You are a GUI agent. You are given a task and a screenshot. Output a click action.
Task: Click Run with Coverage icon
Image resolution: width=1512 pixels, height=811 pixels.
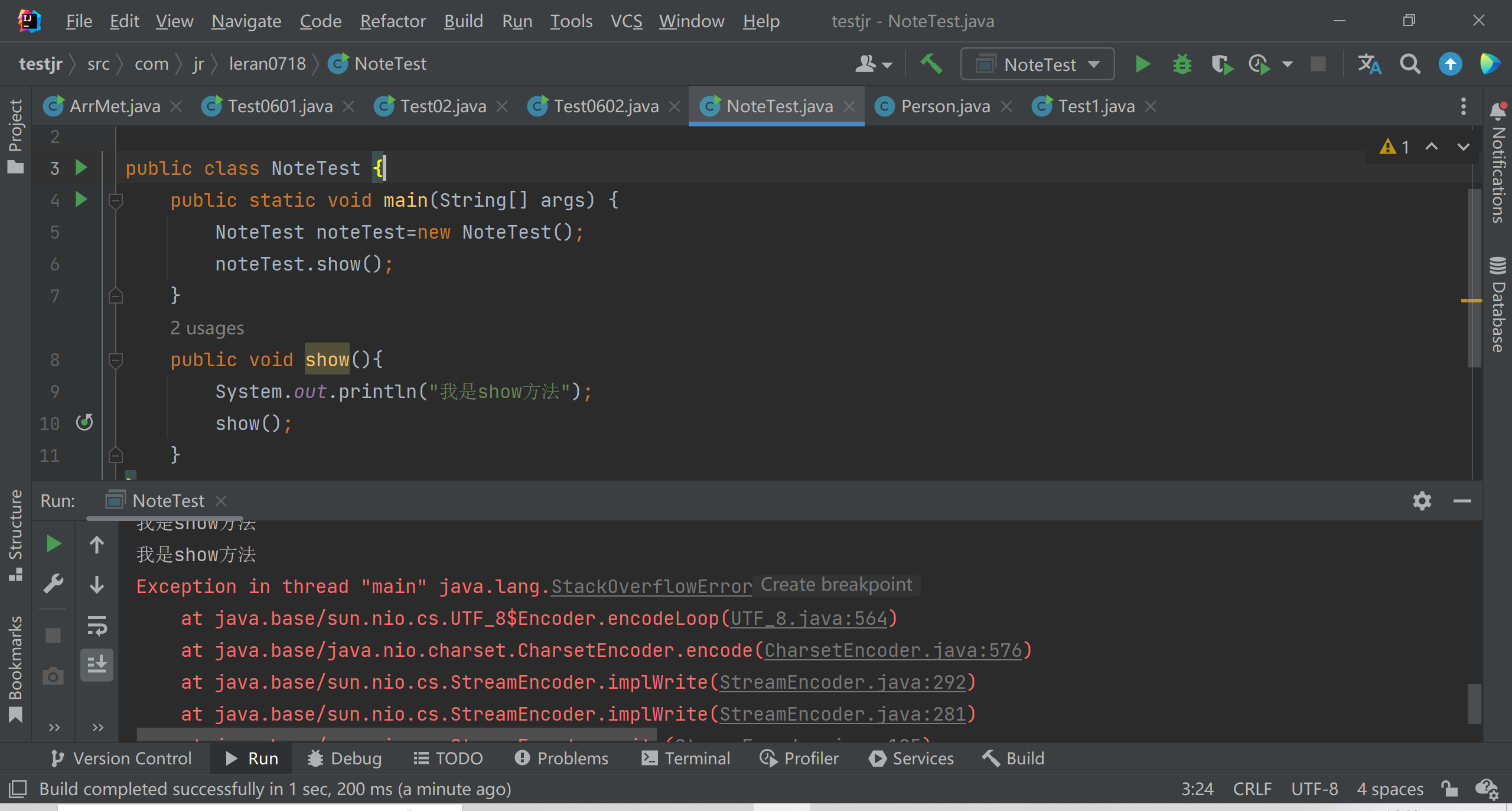click(x=1221, y=64)
